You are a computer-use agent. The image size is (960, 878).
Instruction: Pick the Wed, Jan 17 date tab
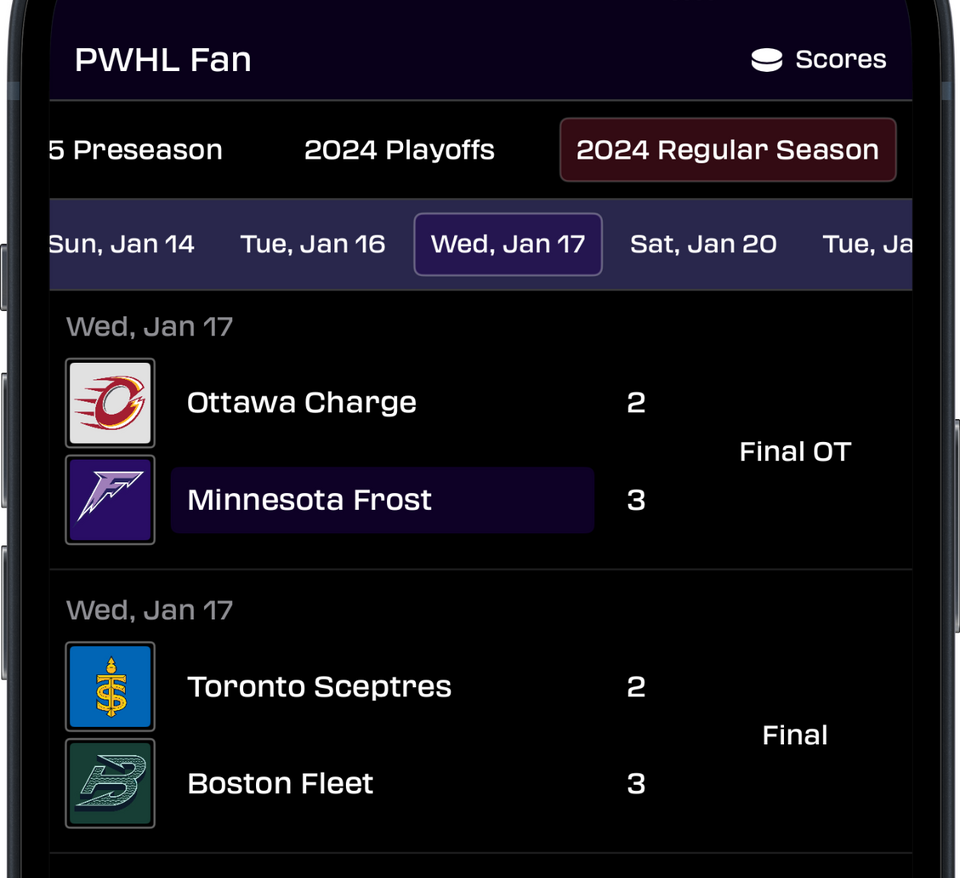click(508, 244)
